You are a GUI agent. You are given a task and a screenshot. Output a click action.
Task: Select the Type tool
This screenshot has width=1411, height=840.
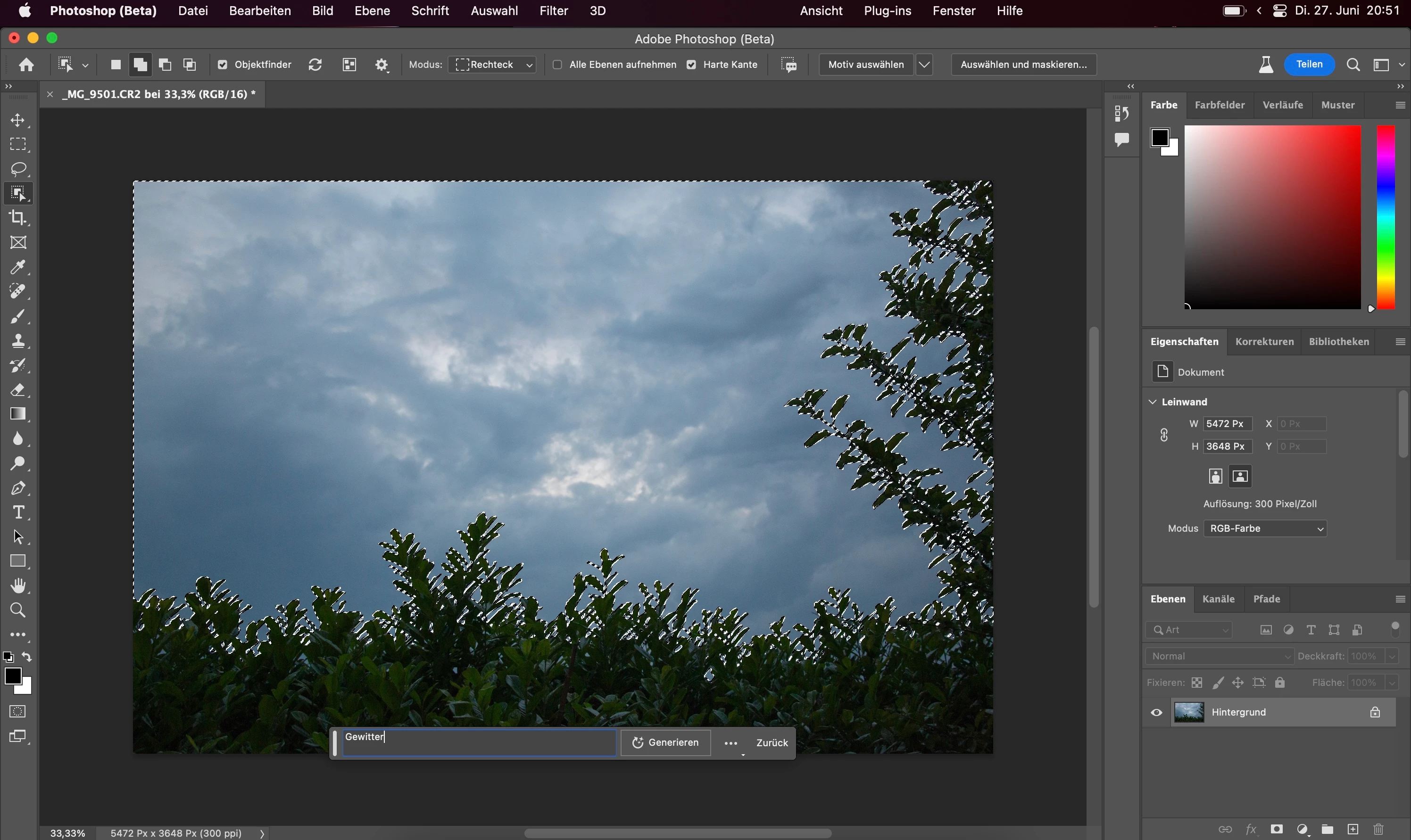[18, 512]
